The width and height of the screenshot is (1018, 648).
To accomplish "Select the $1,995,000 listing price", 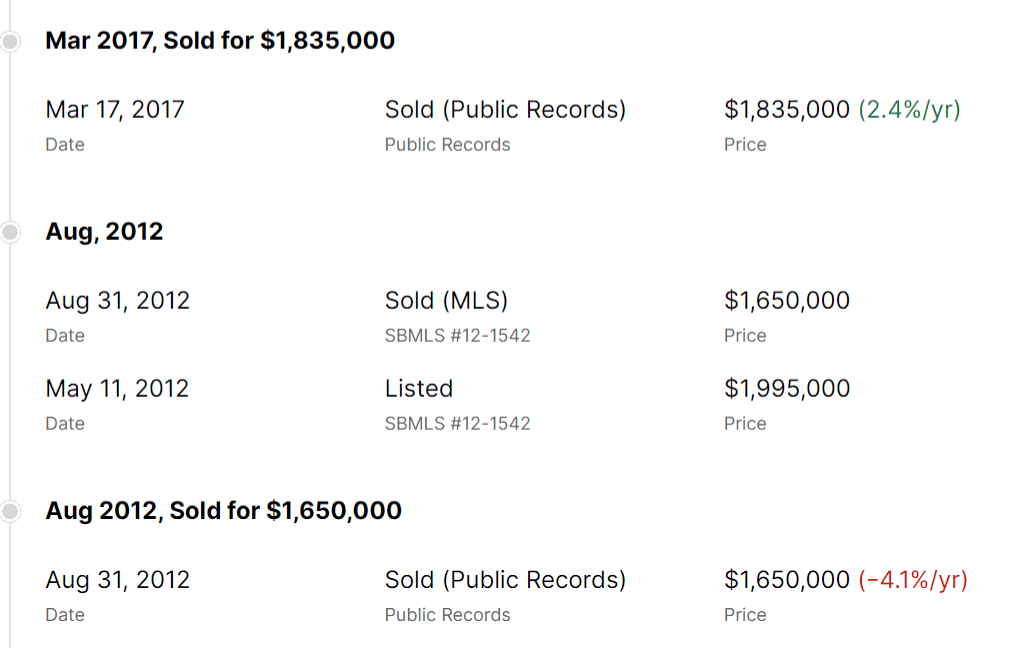I will 787,389.
